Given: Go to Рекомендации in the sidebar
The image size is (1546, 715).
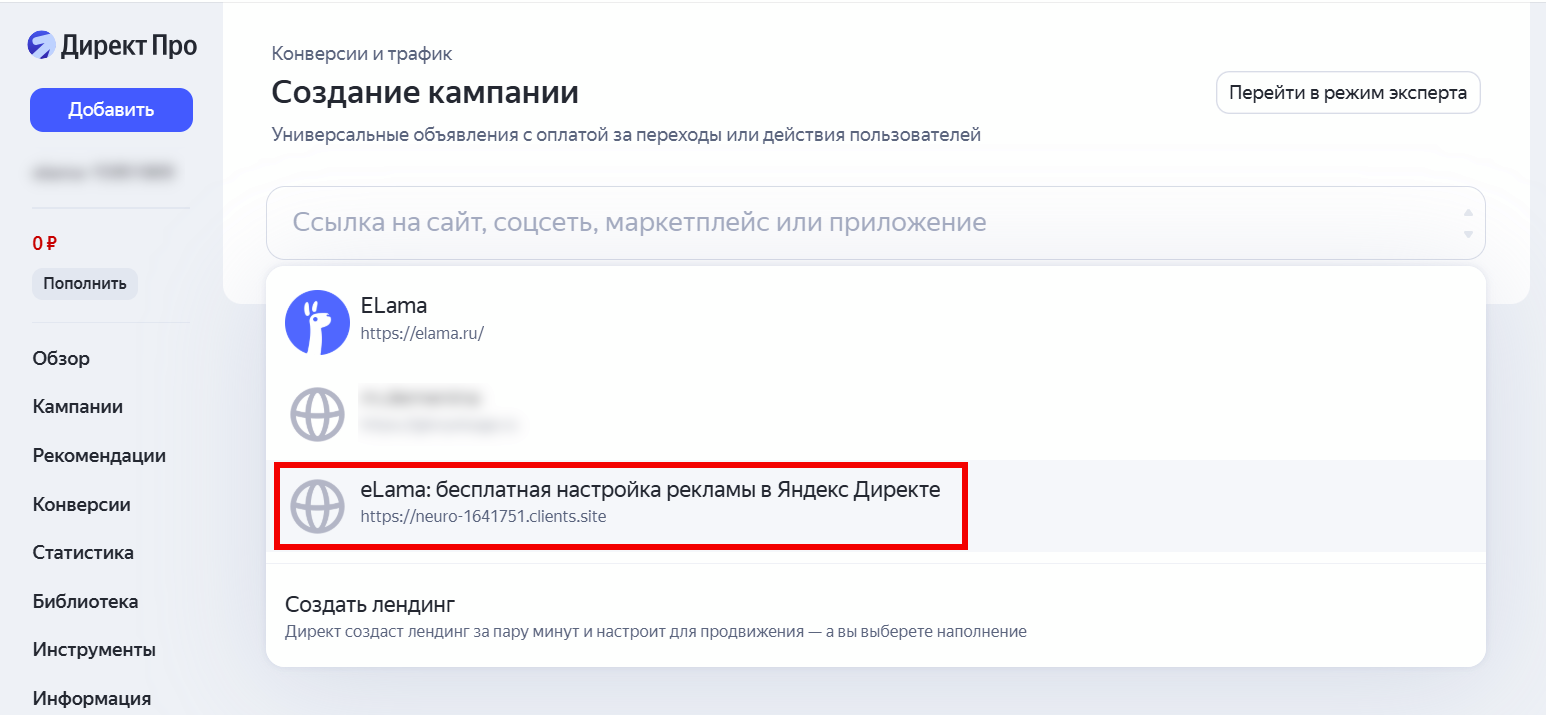Looking at the screenshot, I should click(99, 455).
